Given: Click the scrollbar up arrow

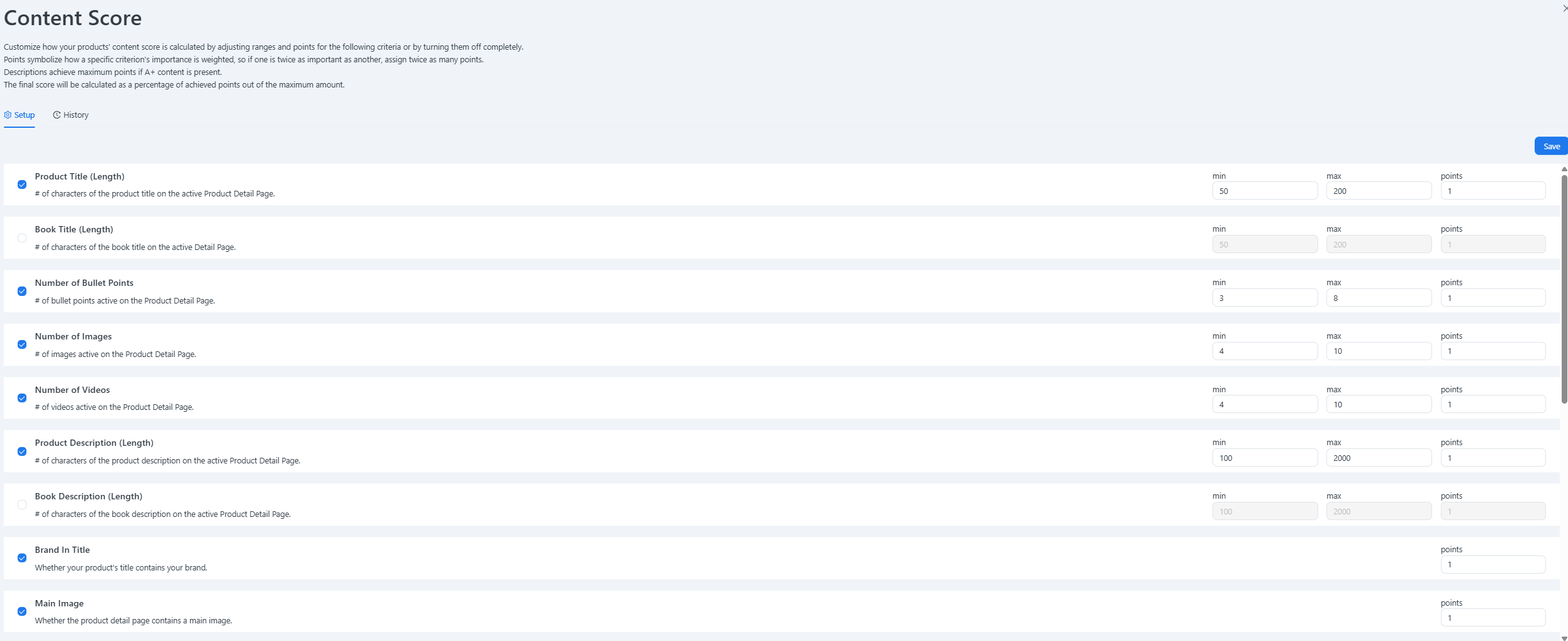Looking at the screenshot, I should 1564,169.
